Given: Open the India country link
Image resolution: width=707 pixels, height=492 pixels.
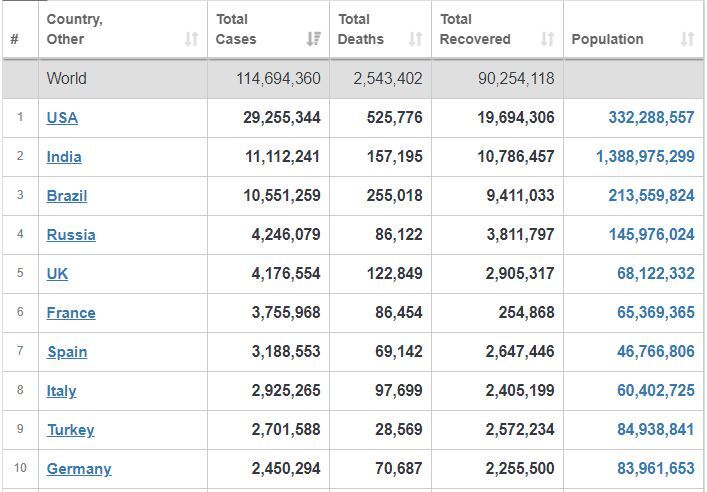Looking at the screenshot, I should (x=64, y=157).
